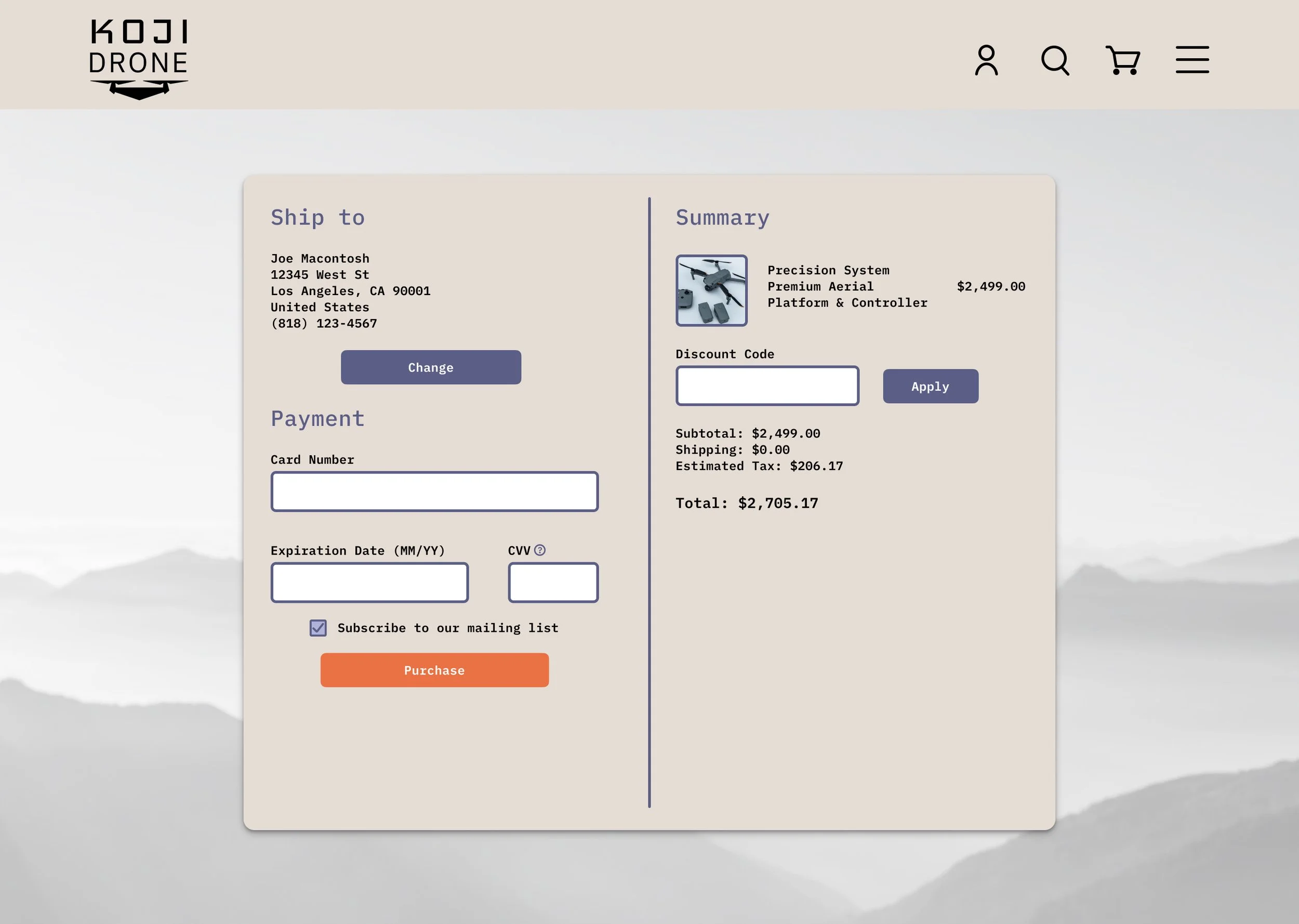
Task: Click the Ship to heading
Action: (317, 217)
